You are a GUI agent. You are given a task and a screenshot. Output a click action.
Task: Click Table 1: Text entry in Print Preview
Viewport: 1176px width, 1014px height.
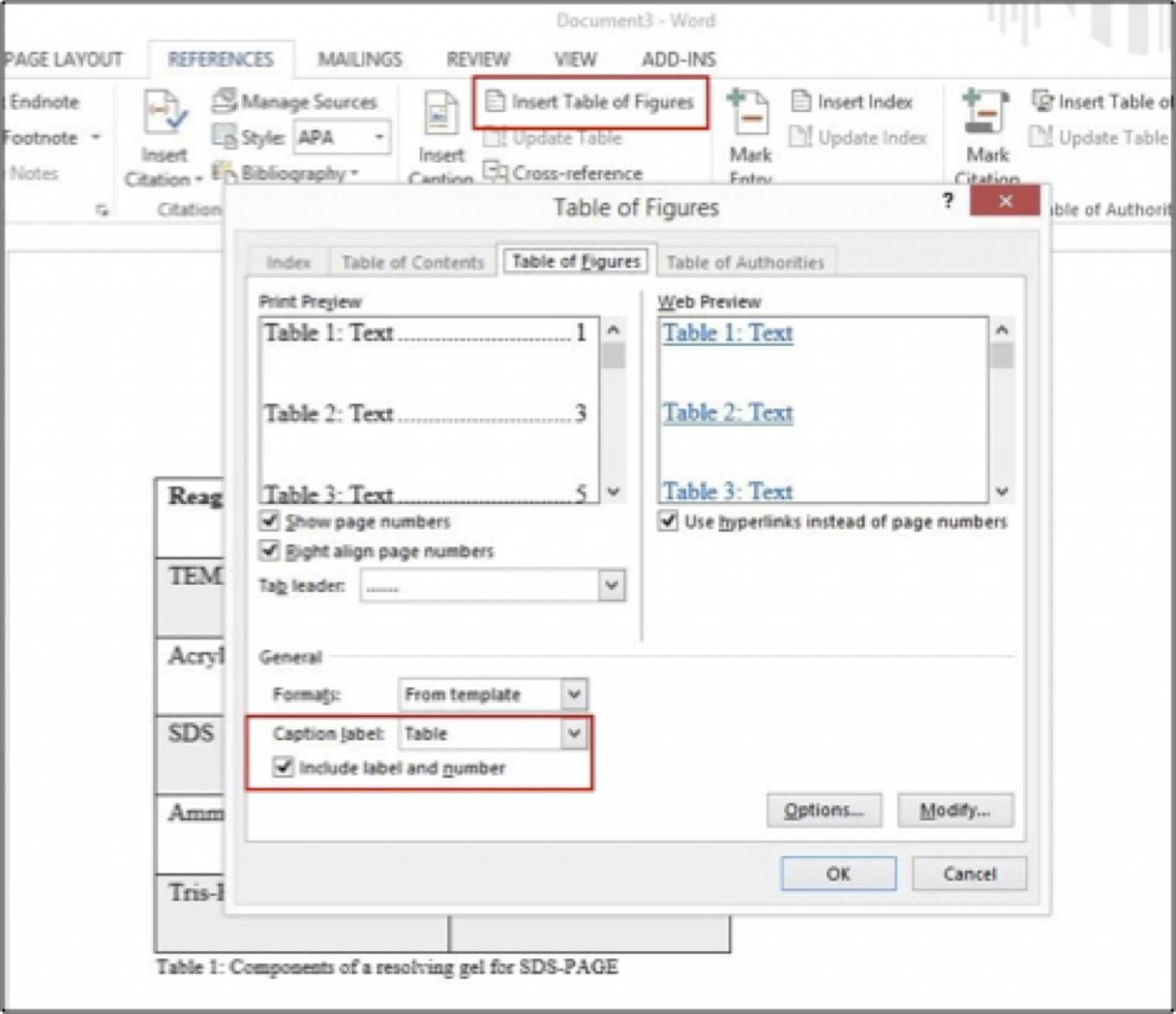[x=425, y=333]
